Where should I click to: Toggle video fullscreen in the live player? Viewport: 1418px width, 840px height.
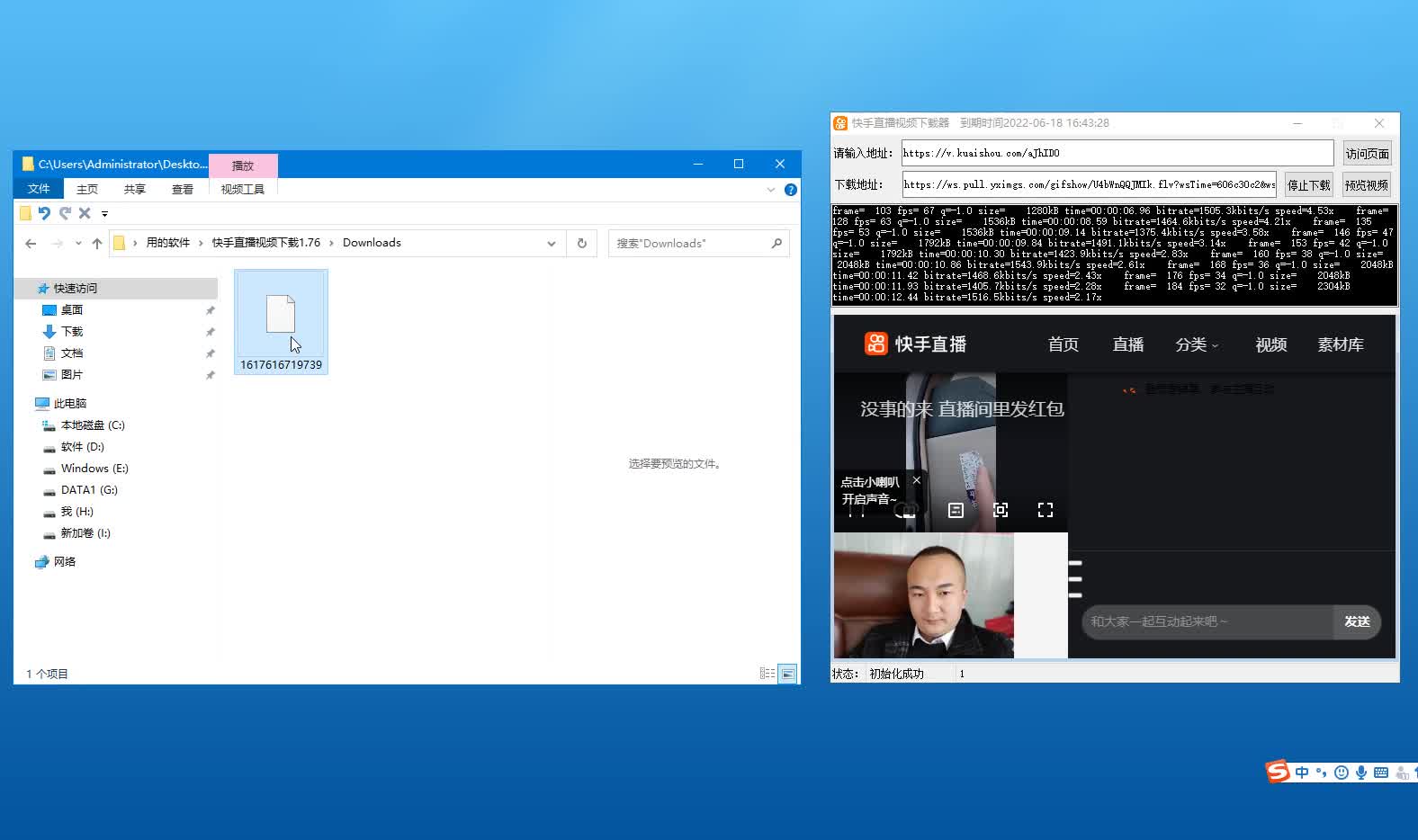point(1045,510)
